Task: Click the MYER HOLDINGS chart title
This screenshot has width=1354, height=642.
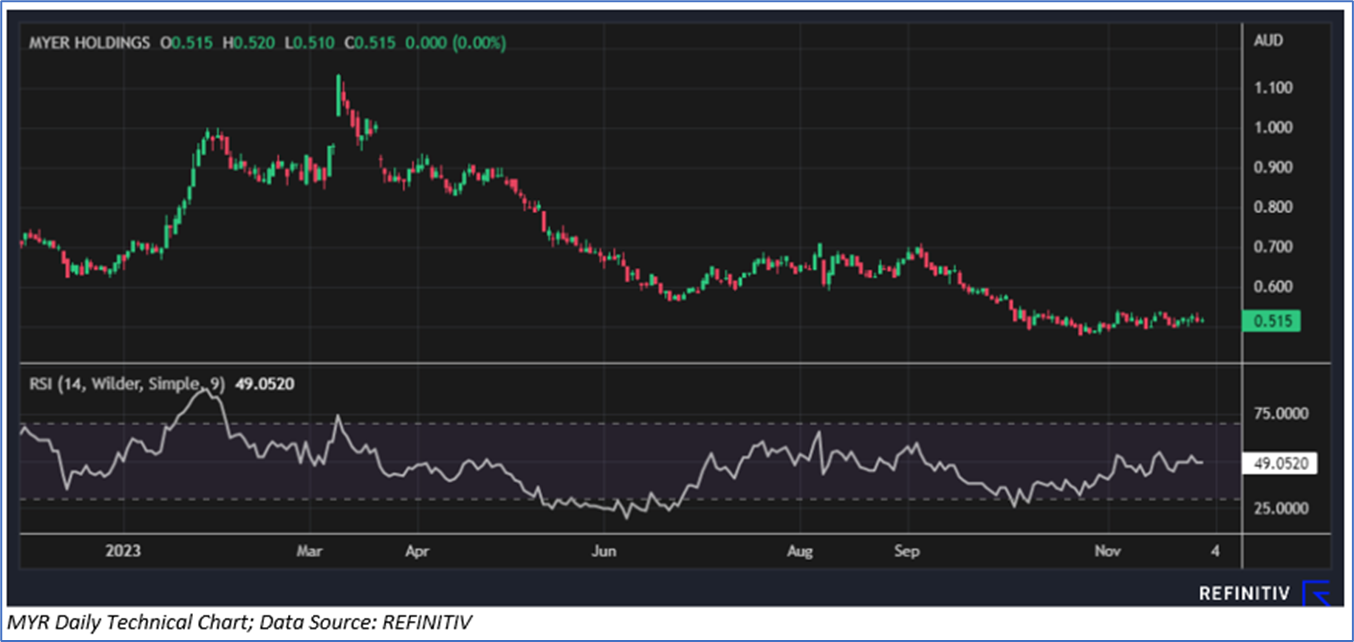Action: [x=90, y=43]
